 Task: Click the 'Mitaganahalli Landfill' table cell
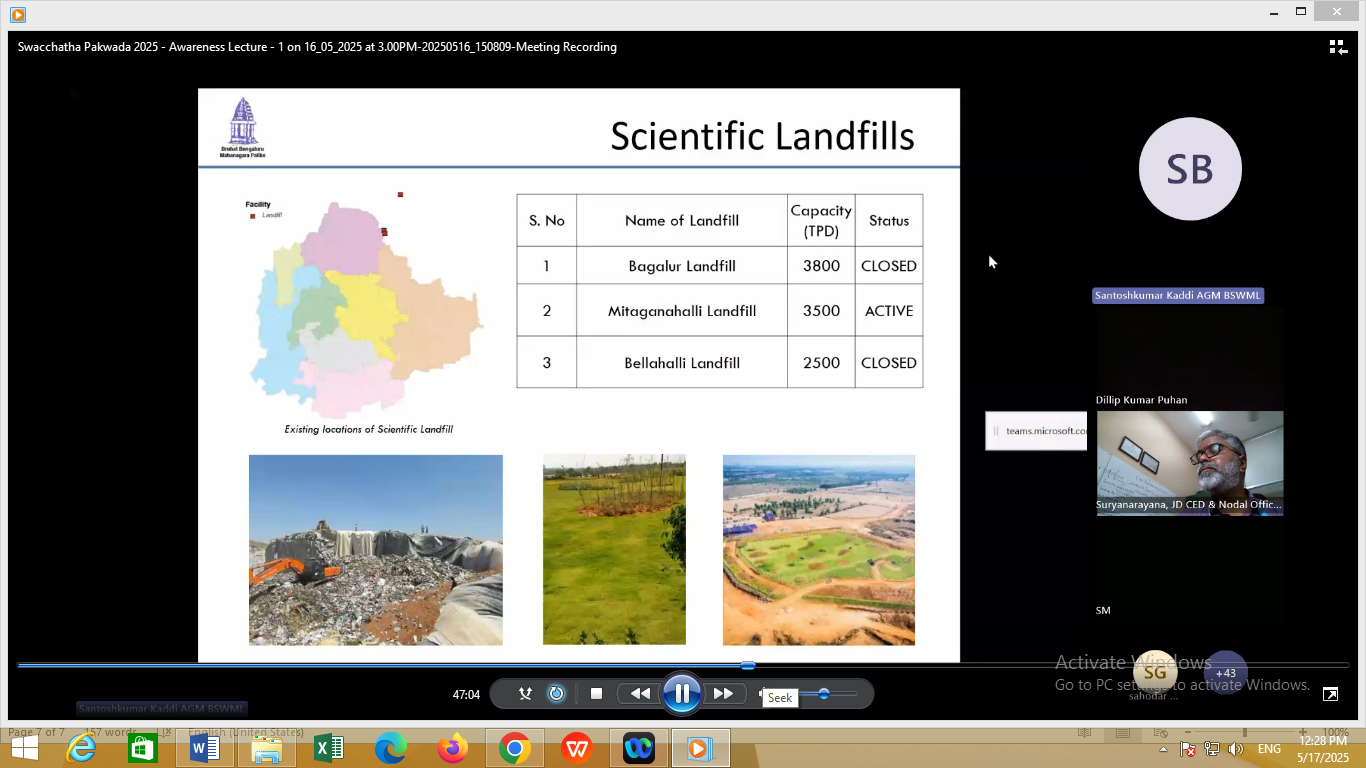(682, 311)
